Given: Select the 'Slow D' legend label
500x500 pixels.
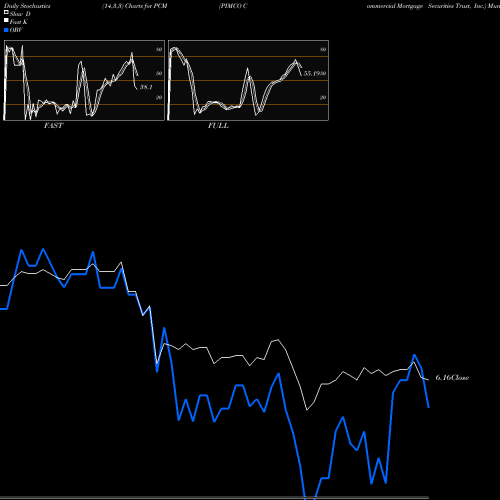Looking at the screenshot, I should pyautogui.click(x=20, y=14).
